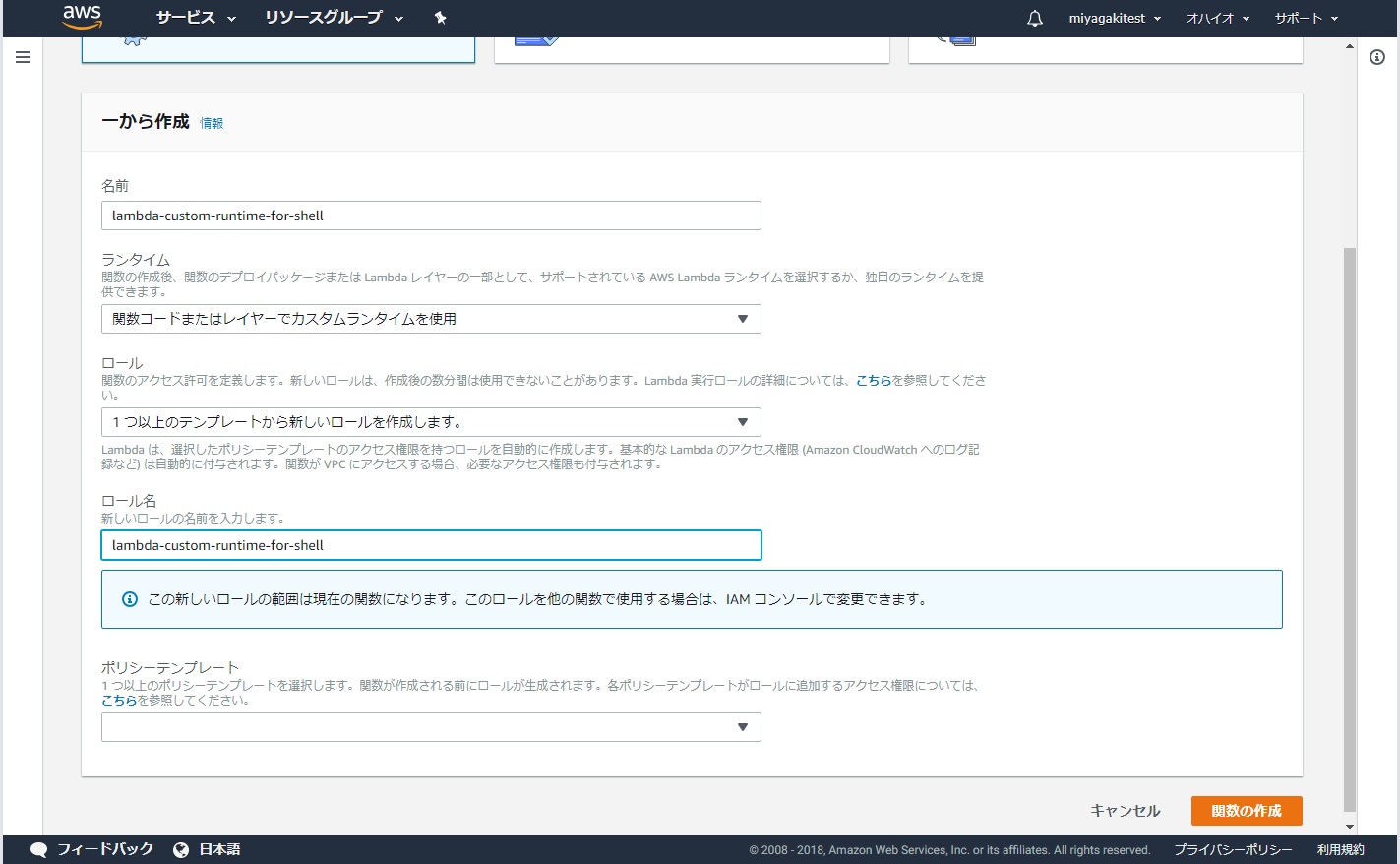
Task: Click the info circle icon at right edge
Action: tap(1377, 57)
